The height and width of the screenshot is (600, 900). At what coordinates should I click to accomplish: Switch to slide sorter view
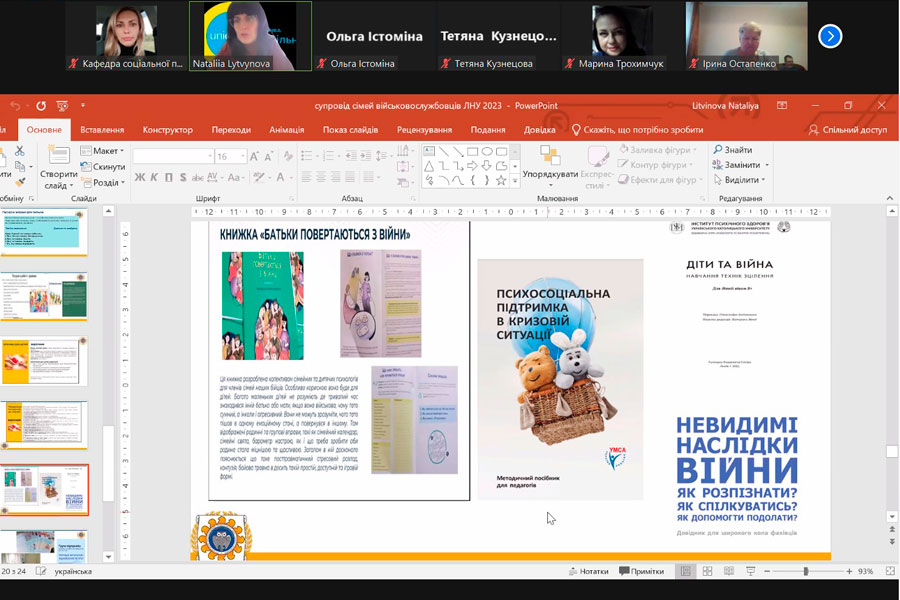point(707,571)
